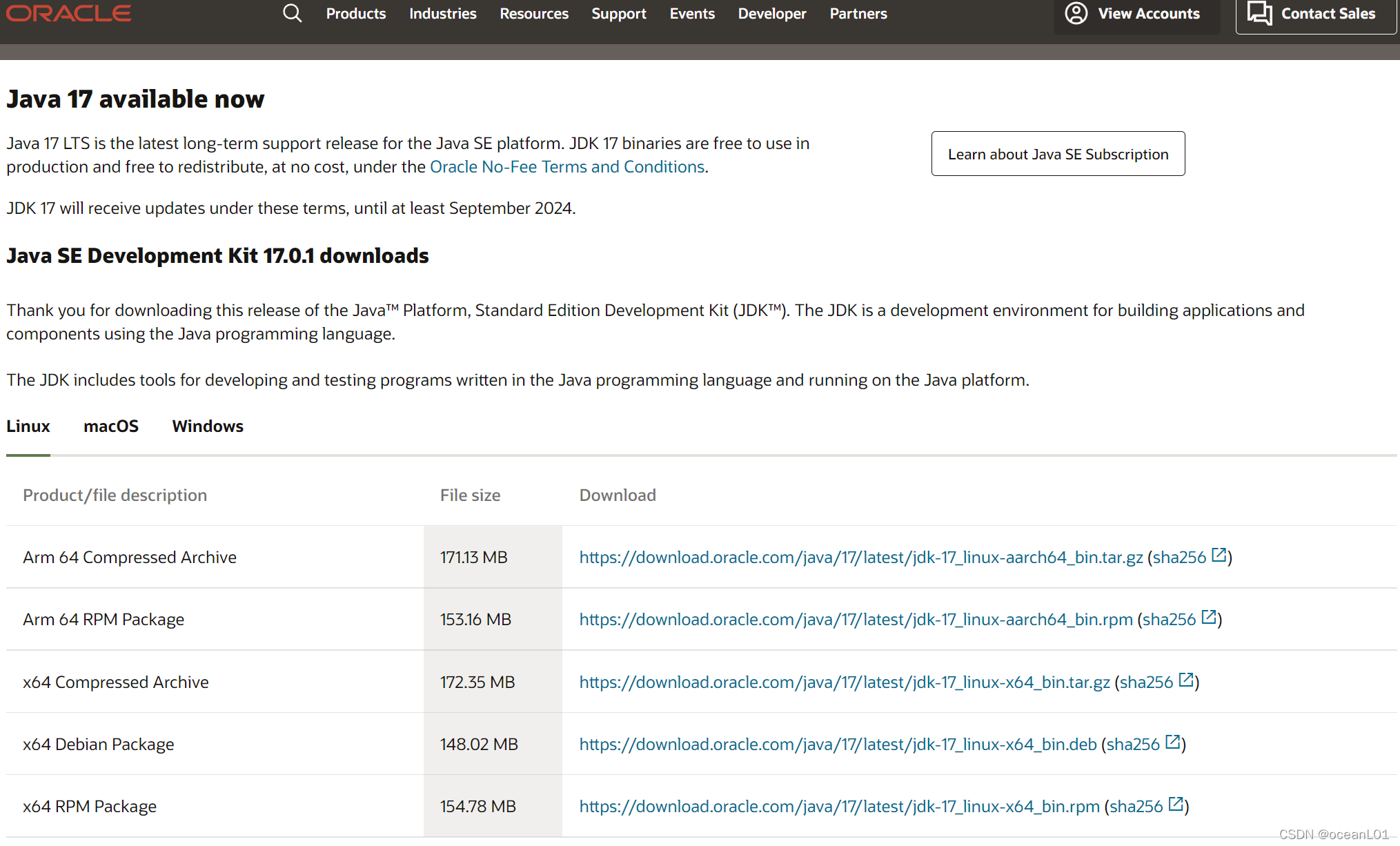Switch to the macOS tab
The image size is (1400, 846).
(110, 426)
